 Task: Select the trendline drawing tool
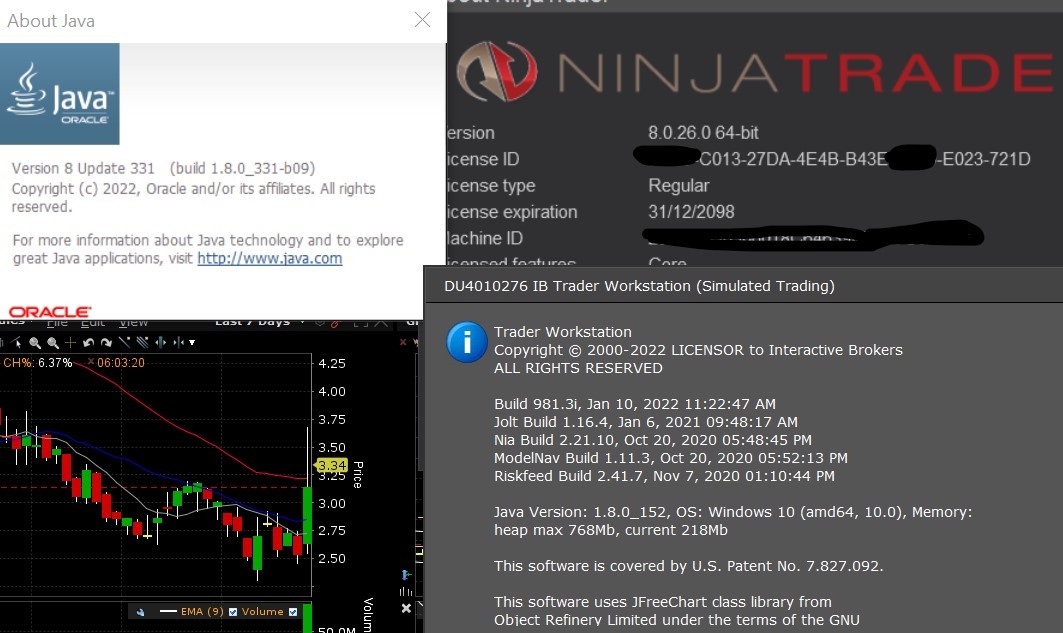(x=125, y=342)
